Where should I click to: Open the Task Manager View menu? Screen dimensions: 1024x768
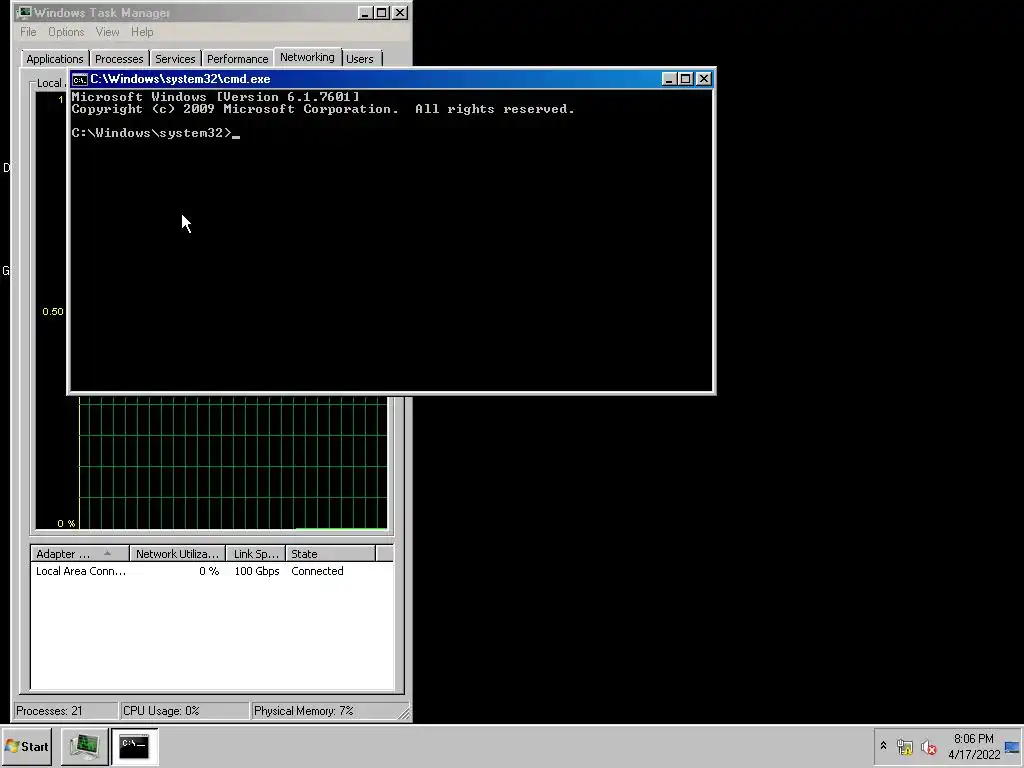107,32
